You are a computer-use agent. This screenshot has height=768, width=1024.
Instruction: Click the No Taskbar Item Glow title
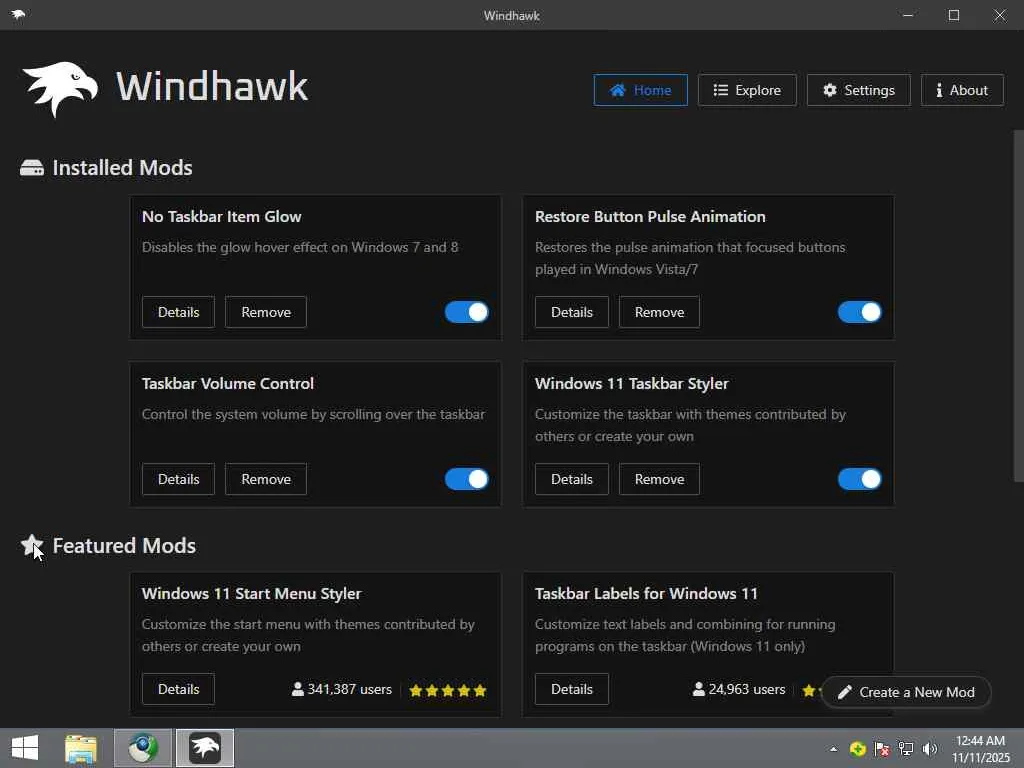point(221,217)
